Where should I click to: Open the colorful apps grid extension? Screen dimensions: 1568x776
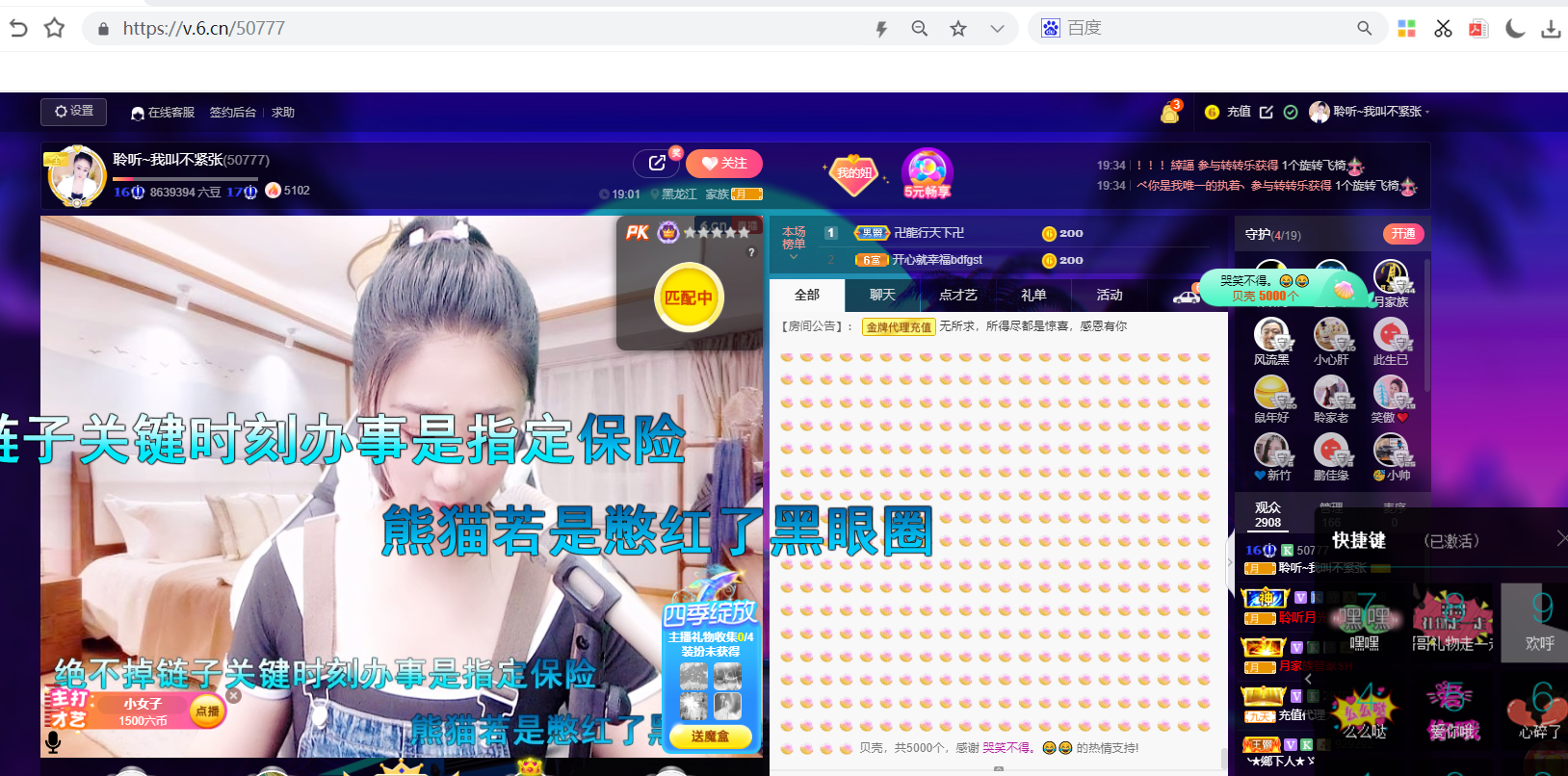point(1406,29)
